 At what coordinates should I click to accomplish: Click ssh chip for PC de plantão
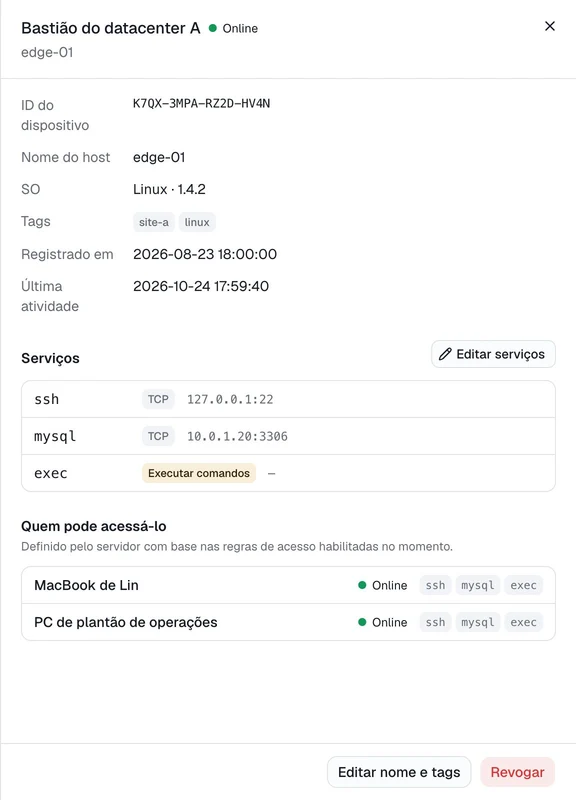pos(435,622)
